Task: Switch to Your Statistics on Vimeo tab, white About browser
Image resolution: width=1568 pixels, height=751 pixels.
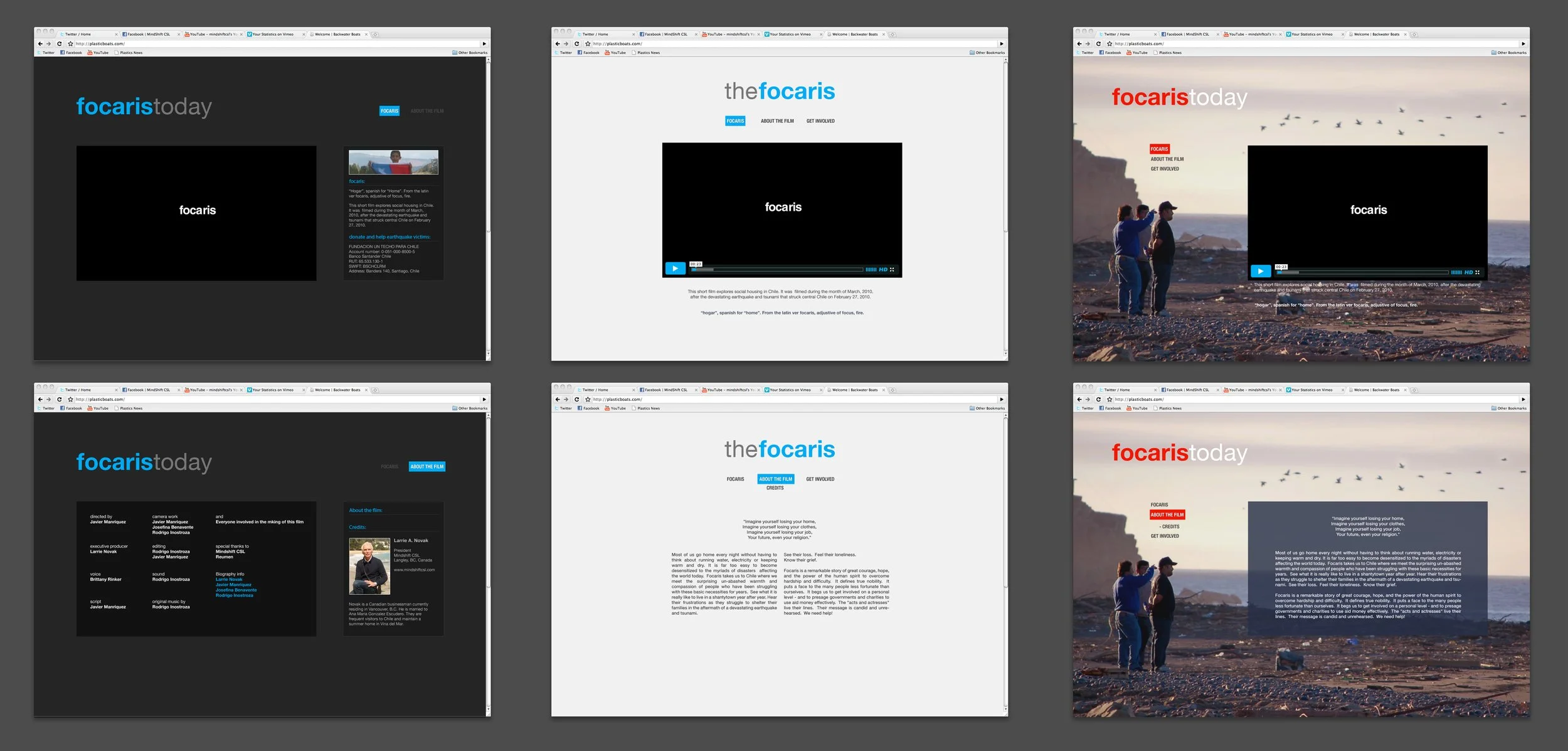Action: click(x=789, y=390)
